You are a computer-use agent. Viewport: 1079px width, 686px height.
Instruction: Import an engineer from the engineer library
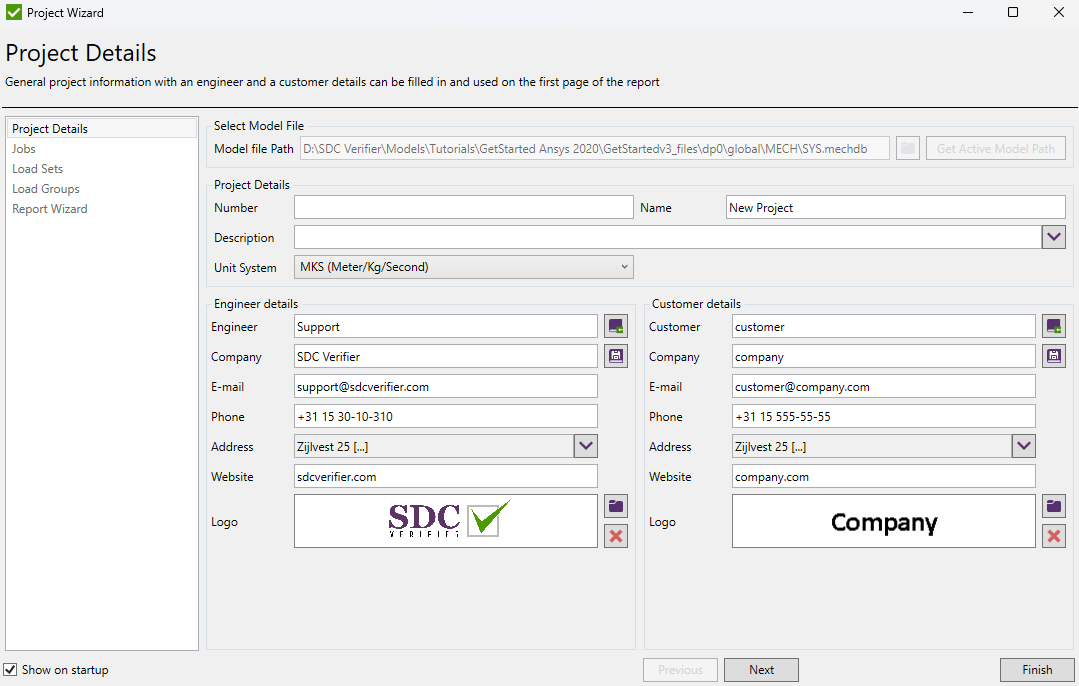[615, 325]
